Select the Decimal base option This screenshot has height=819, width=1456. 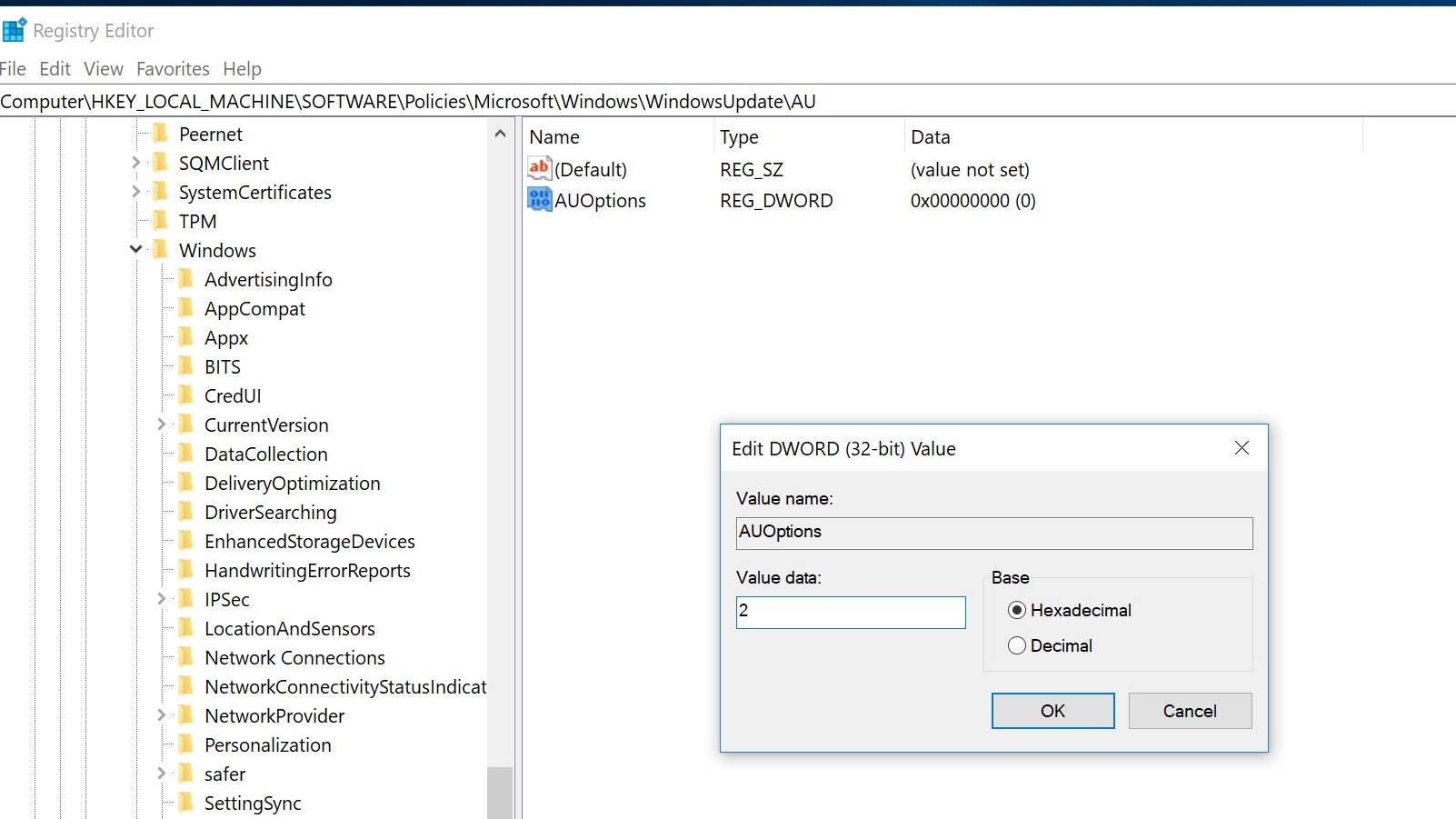pyautogui.click(x=1051, y=645)
